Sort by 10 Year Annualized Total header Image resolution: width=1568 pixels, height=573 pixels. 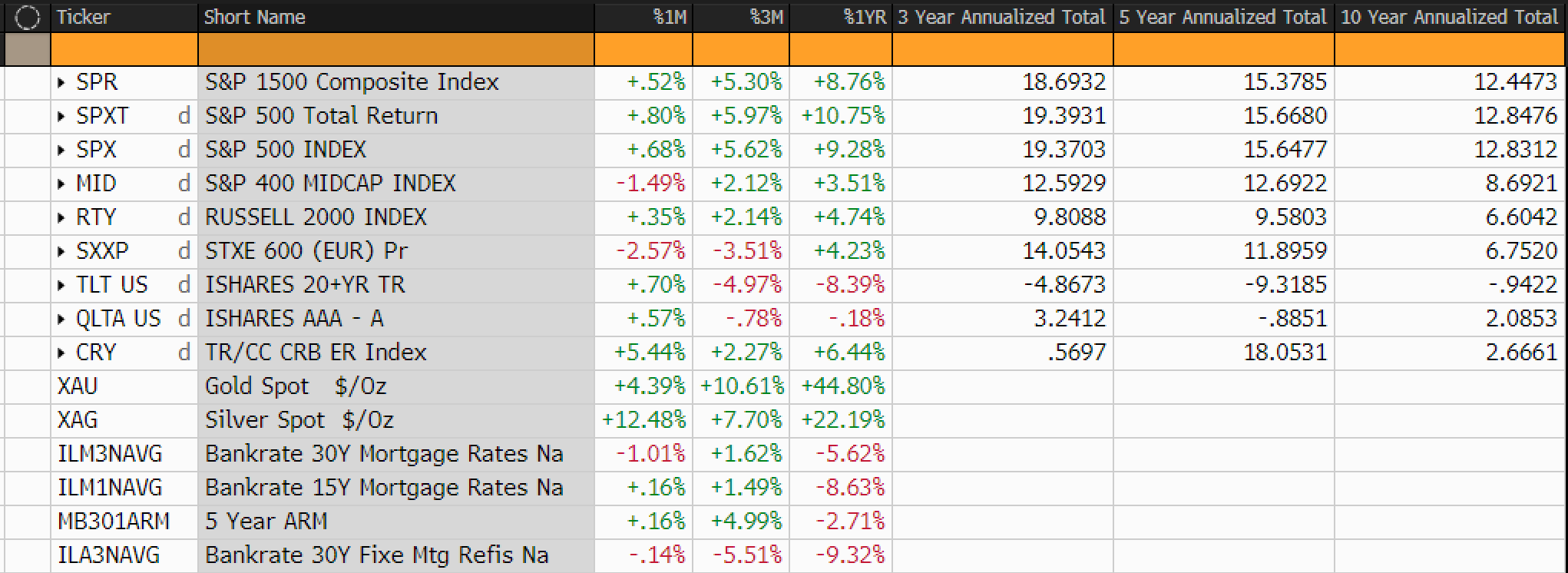pyautogui.click(x=1449, y=17)
